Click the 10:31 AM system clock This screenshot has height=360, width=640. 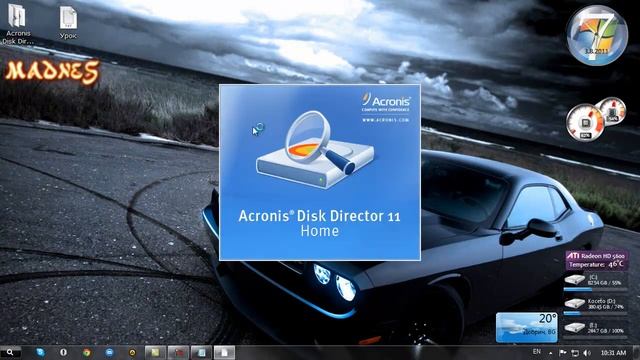[613, 353]
